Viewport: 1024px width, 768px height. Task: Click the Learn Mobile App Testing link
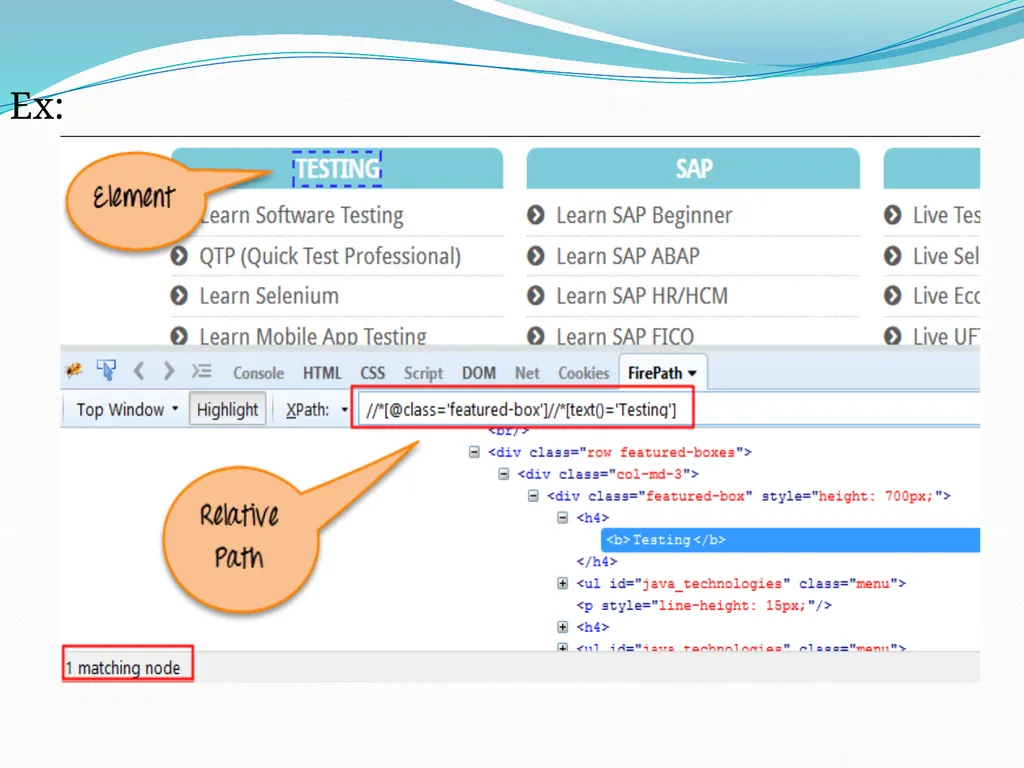313,336
